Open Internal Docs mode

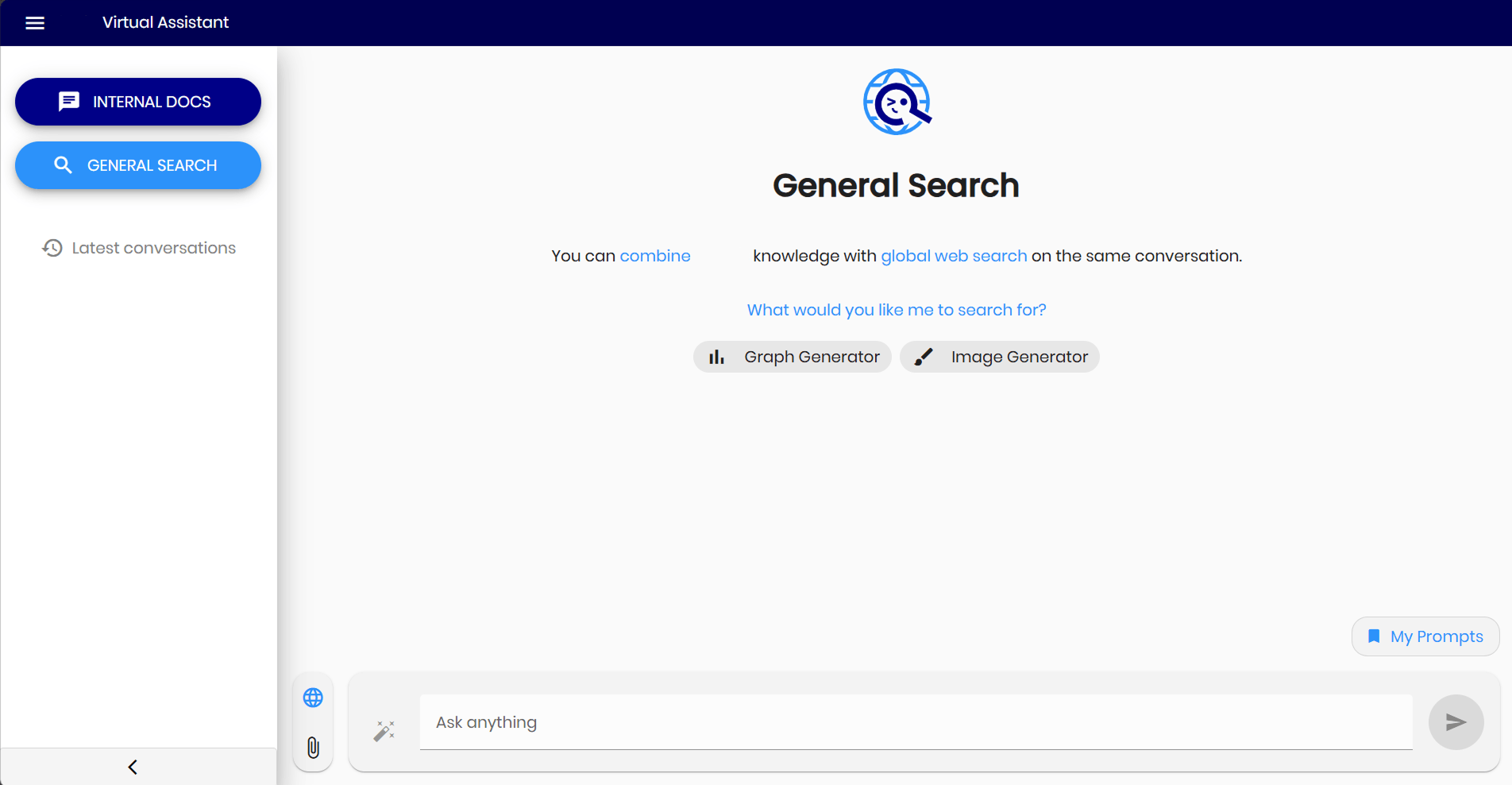click(x=138, y=102)
